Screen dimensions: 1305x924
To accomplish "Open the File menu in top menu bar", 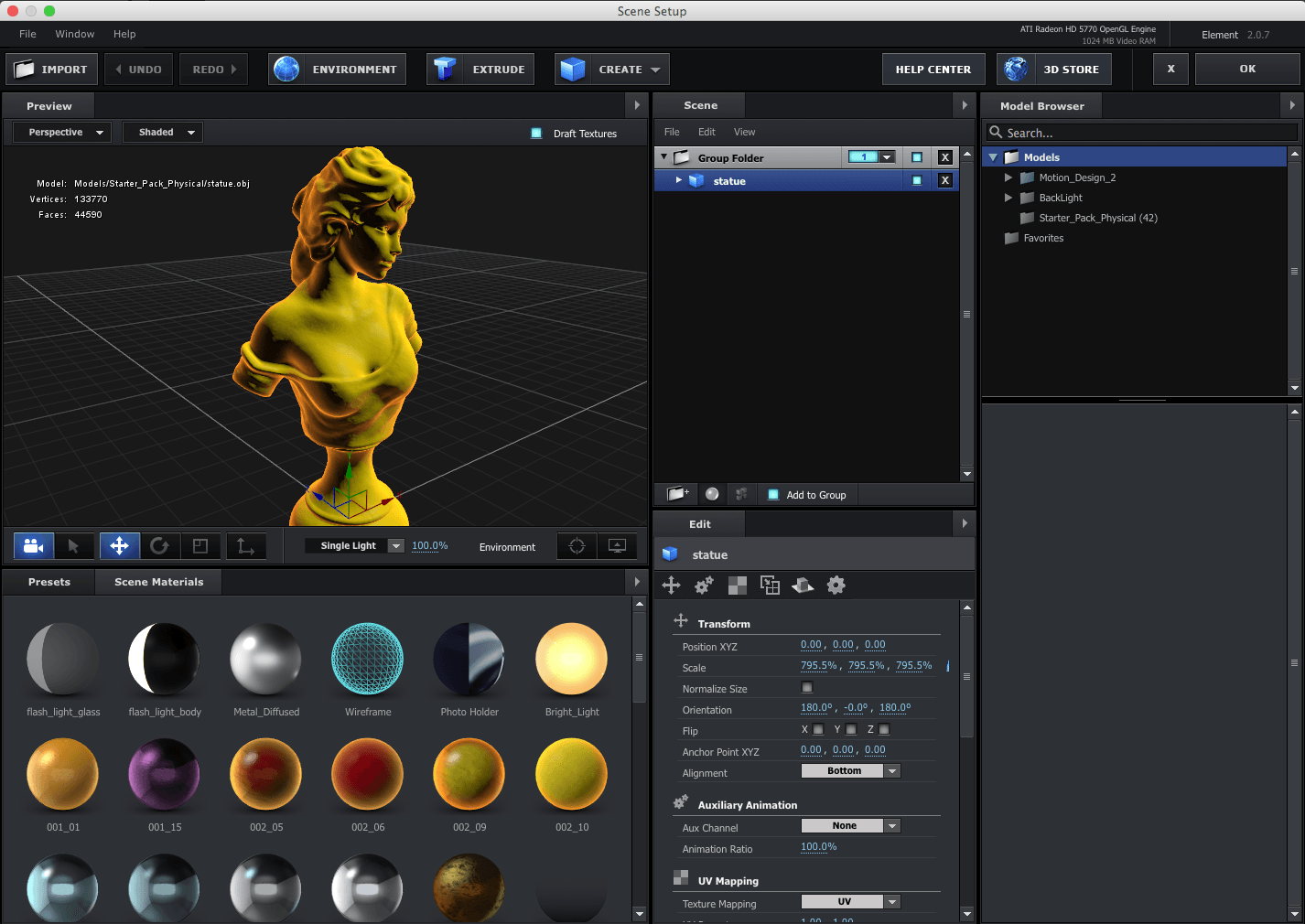I will coord(28,34).
